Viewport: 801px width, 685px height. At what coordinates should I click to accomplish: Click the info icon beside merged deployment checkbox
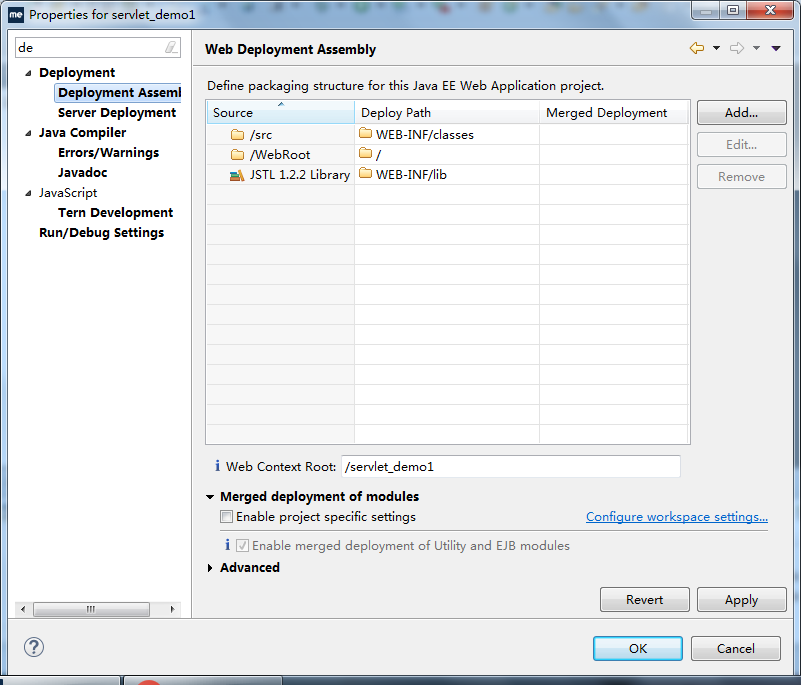(x=227, y=545)
